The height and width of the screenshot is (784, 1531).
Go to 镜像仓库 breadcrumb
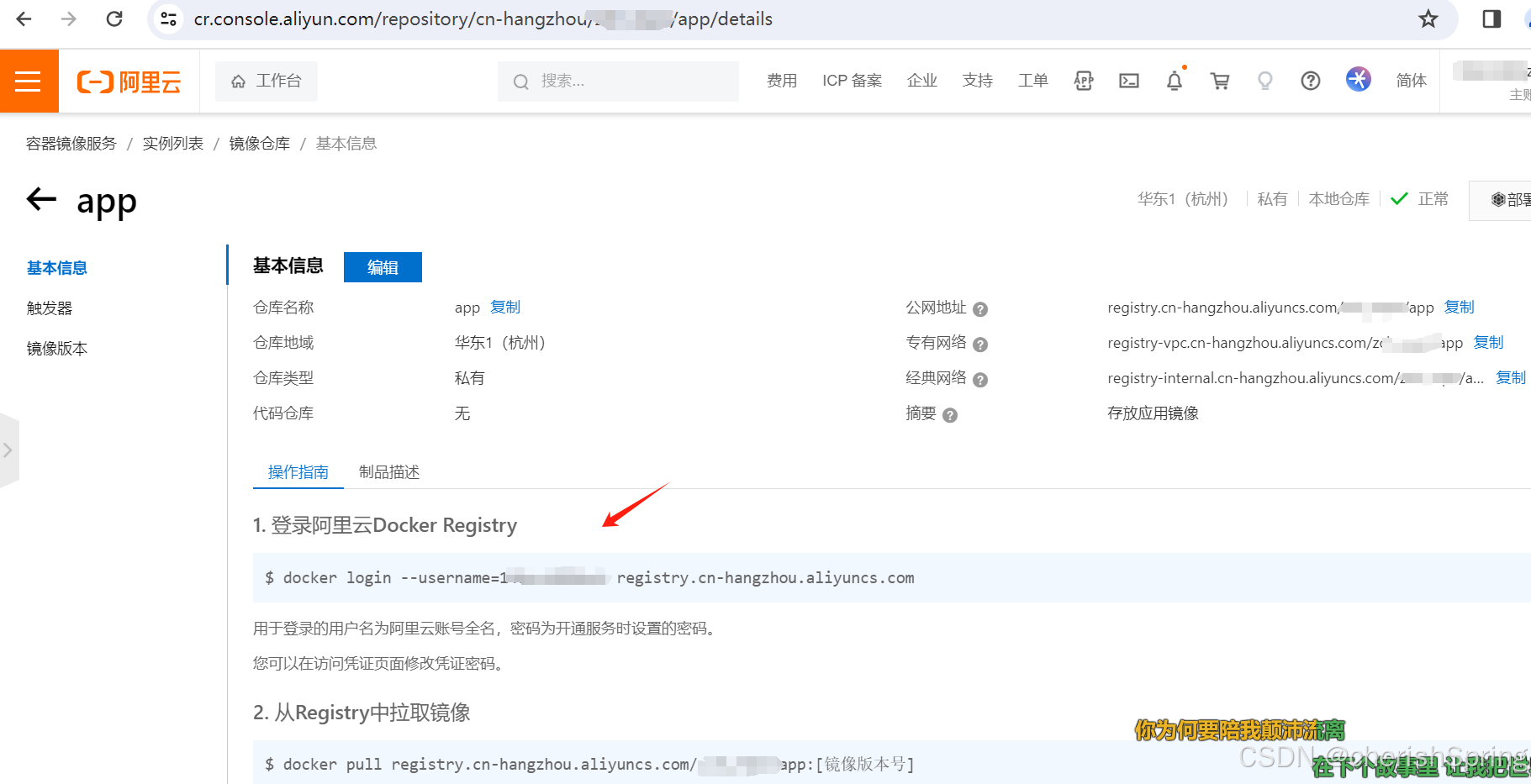point(260,144)
